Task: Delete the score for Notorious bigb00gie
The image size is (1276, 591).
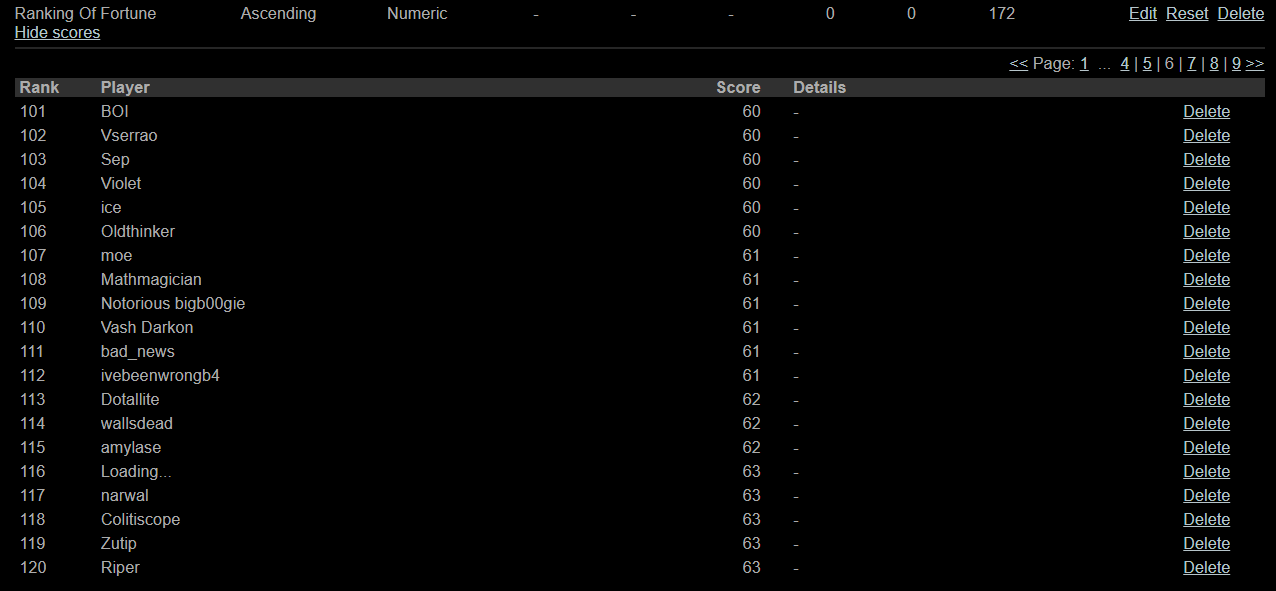Action: pyautogui.click(x=1206, y=304)
